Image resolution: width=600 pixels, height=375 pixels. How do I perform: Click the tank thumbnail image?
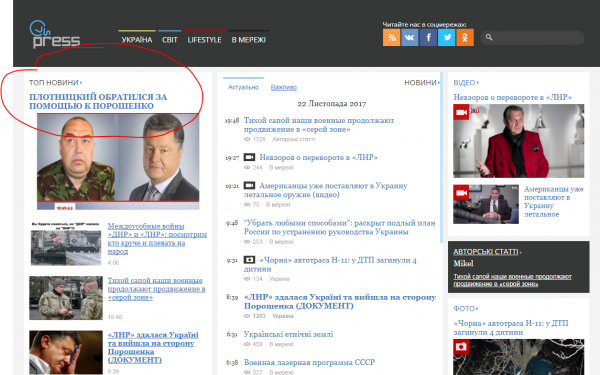click(x=66, y=244)
